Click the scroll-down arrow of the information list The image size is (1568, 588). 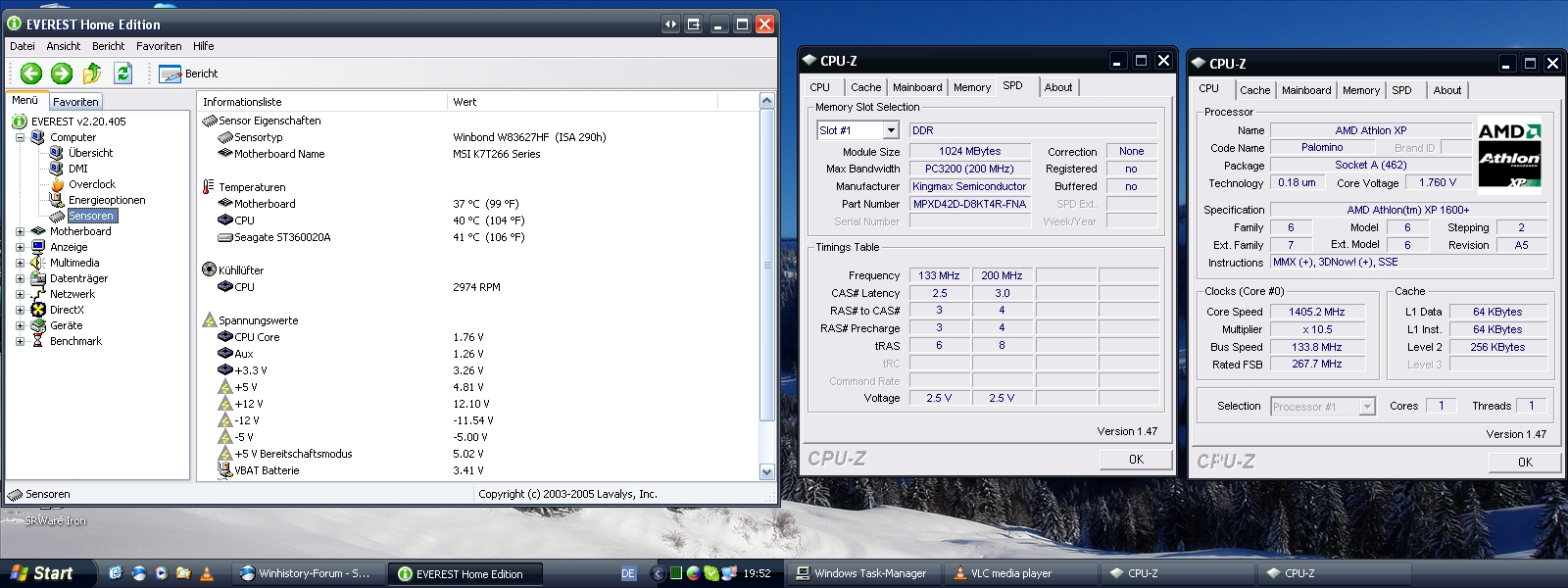click(766, 471)
